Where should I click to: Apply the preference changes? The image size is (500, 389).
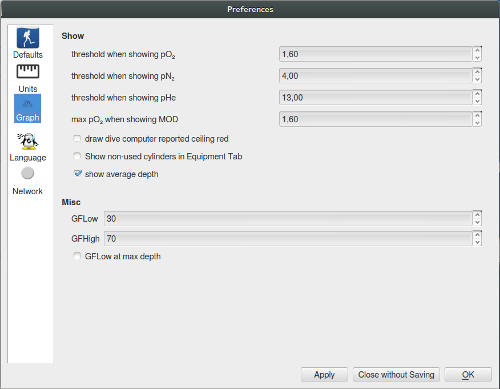pos(324,375)
